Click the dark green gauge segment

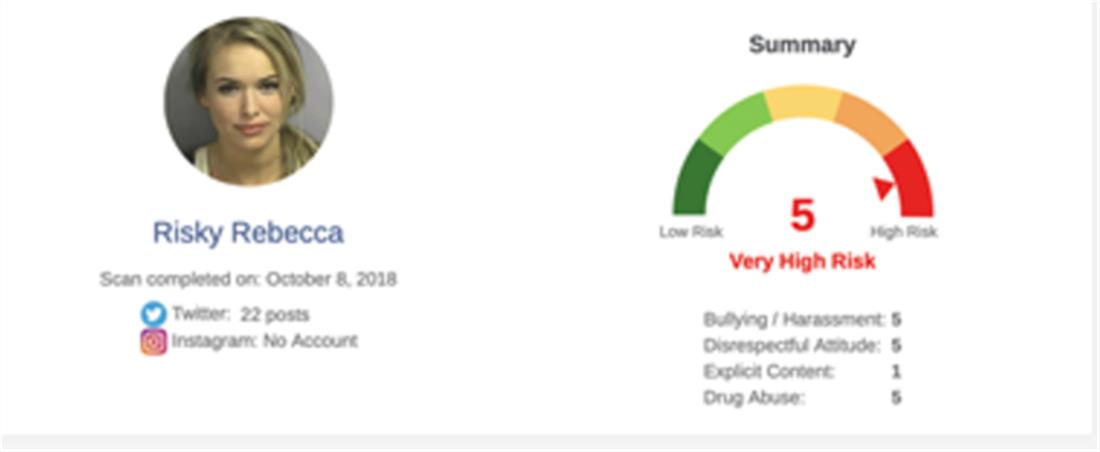tap(697, 180)
